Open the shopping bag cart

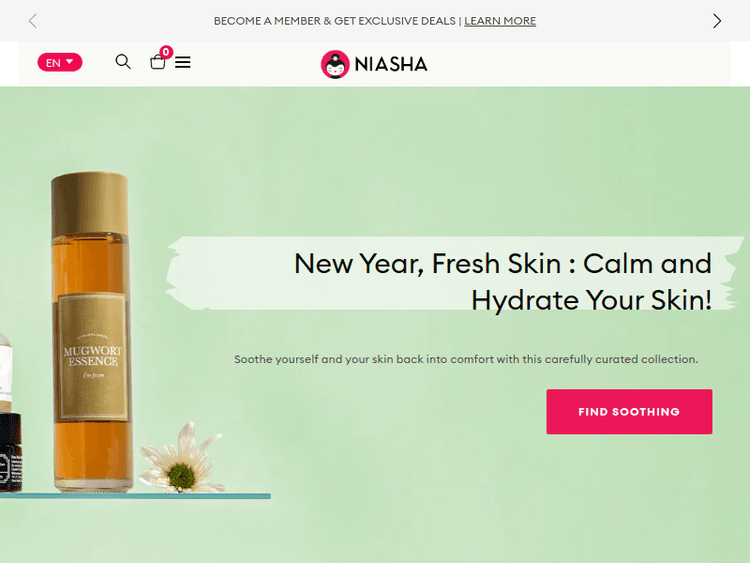pyautogui.click(x=157, y=63)
